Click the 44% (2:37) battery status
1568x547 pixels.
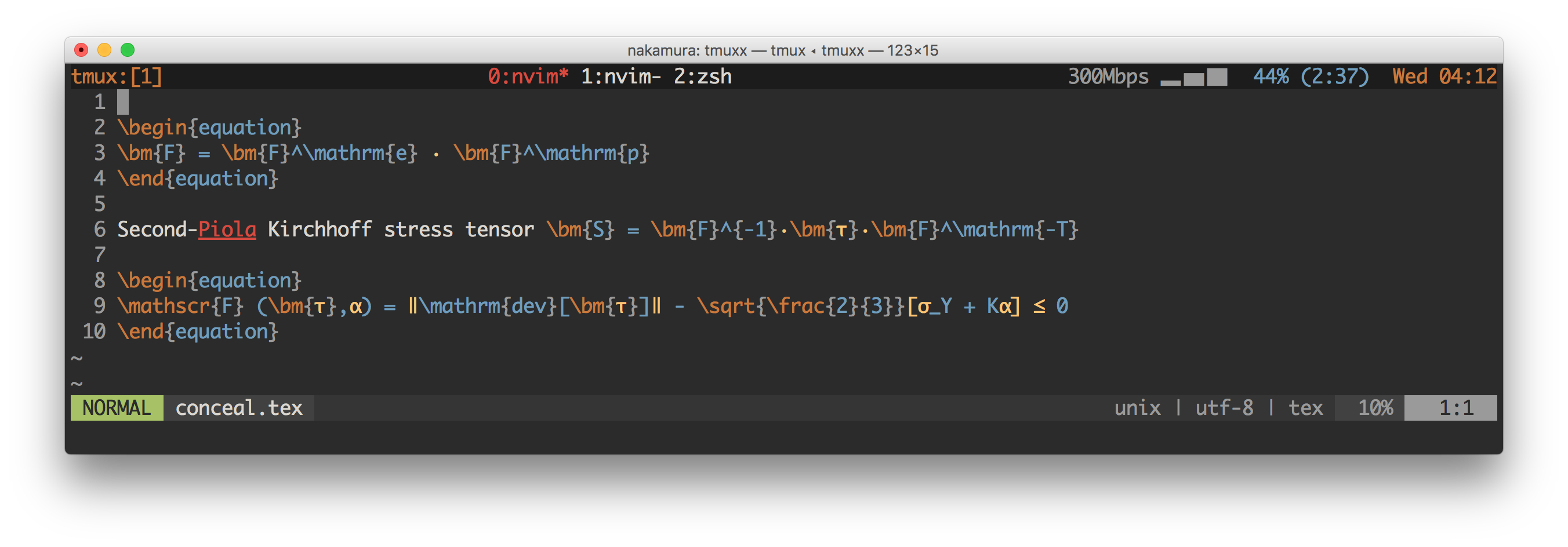[1311, 76]
